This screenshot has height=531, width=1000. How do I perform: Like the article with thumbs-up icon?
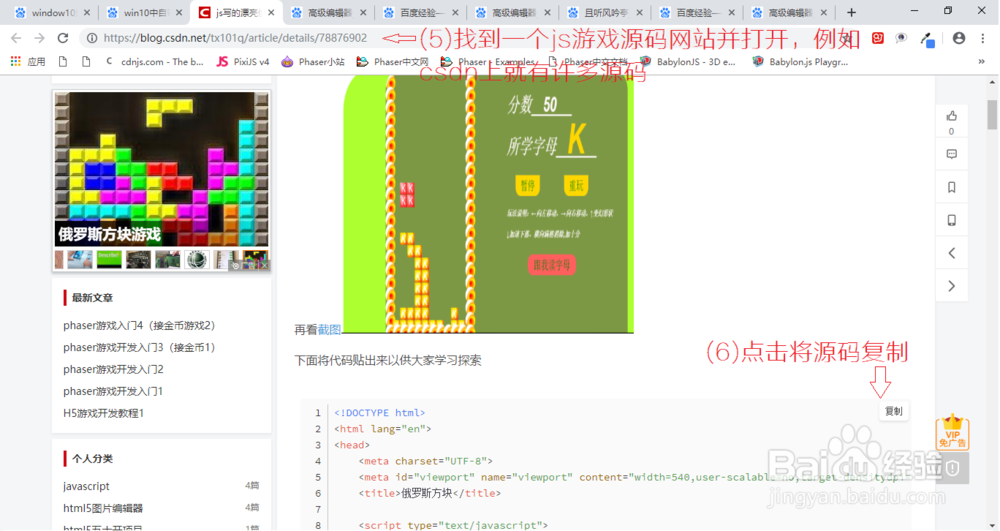tap(952, 116)
